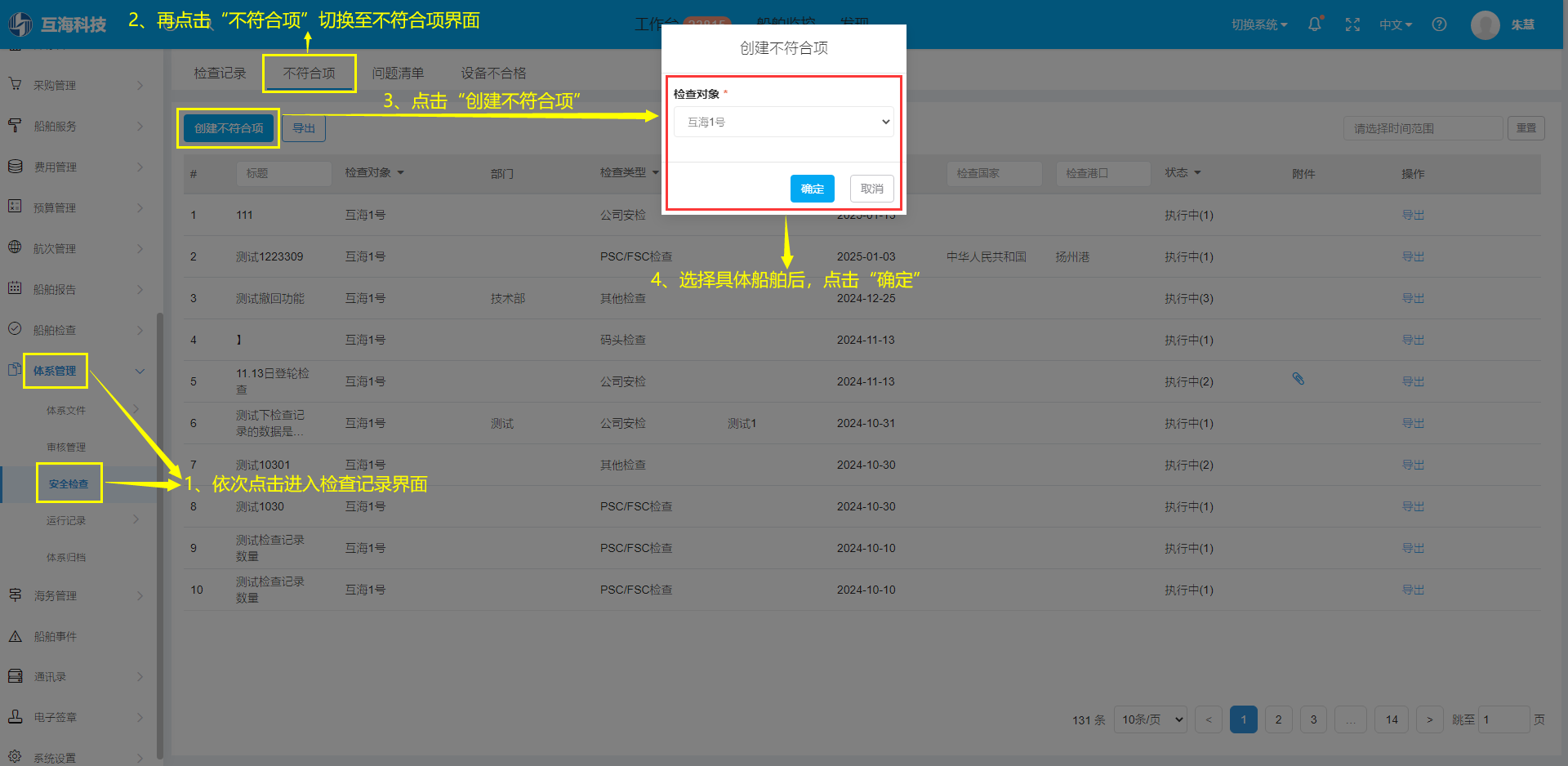Click the 互海科技 logo
The height and width of the screenshot is (766, 1568).
point(57,24)
